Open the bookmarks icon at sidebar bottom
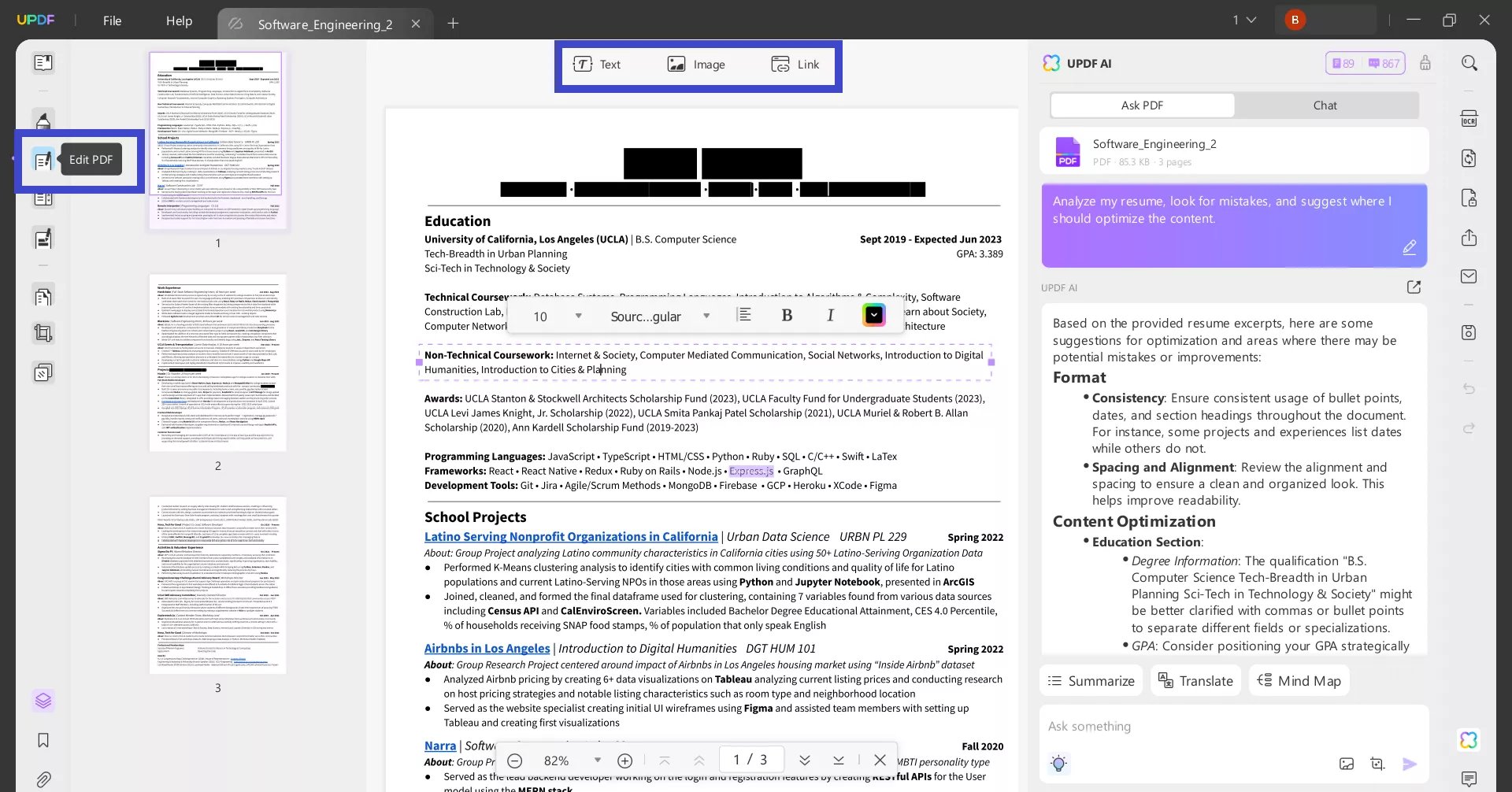Viewport: 1512px width, 792px height. (x=43, y=740)
